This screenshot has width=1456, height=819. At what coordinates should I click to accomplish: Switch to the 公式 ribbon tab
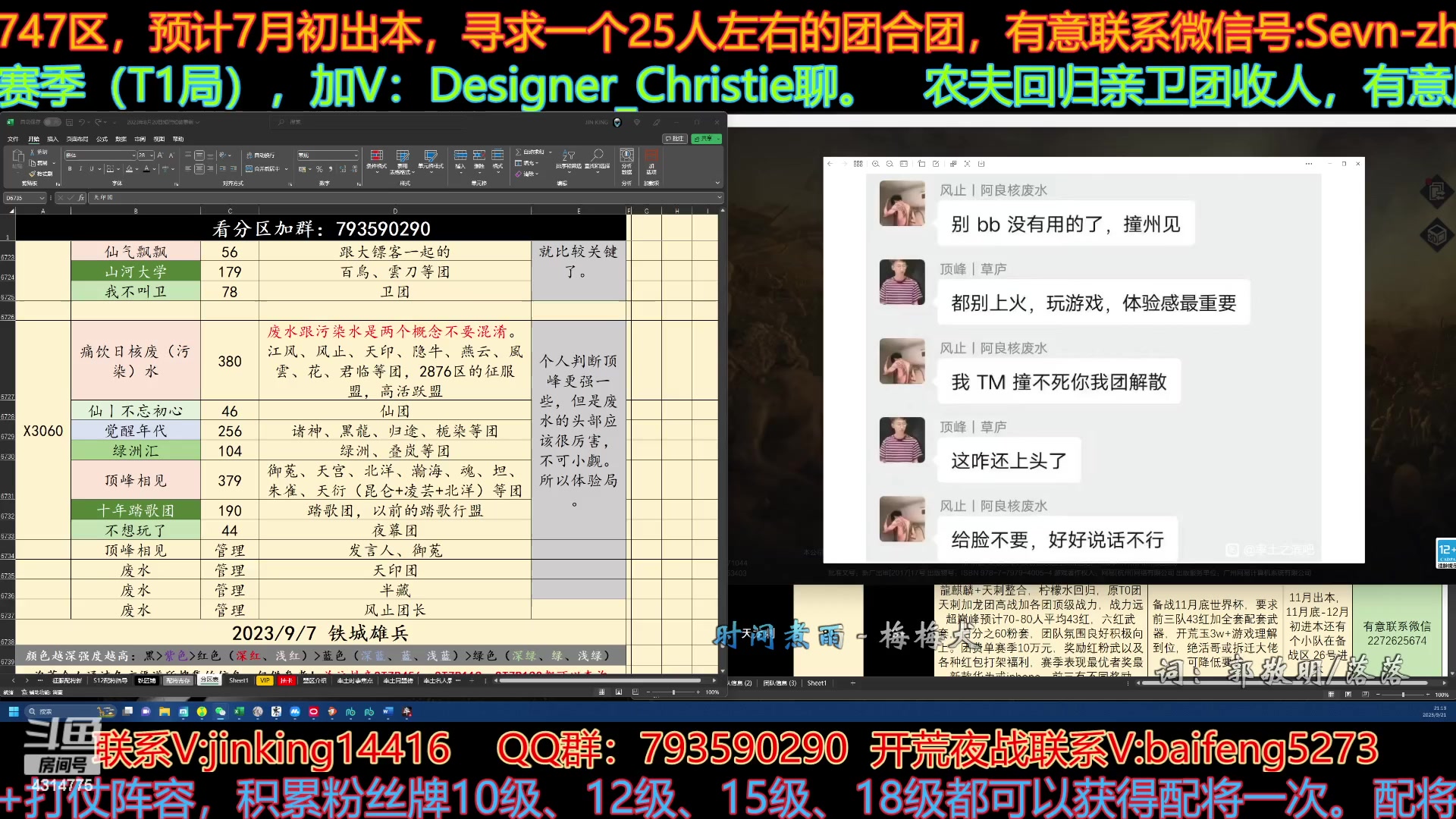pyautogui.click(x=102, y=139)
